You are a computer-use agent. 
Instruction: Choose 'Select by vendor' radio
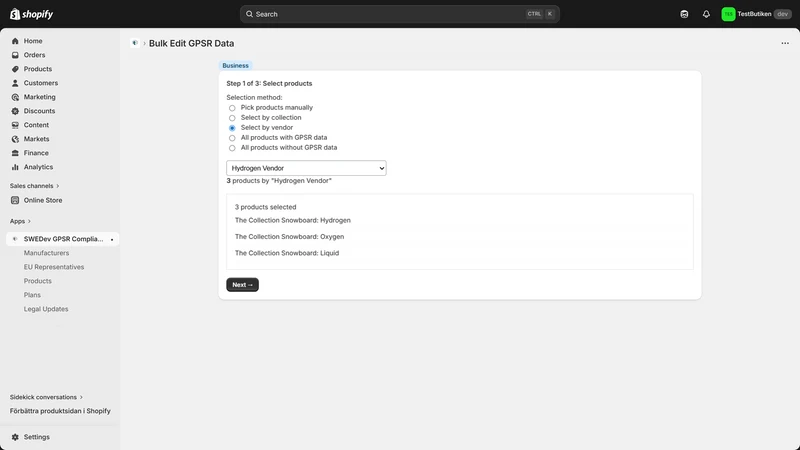tap(232, 128)
